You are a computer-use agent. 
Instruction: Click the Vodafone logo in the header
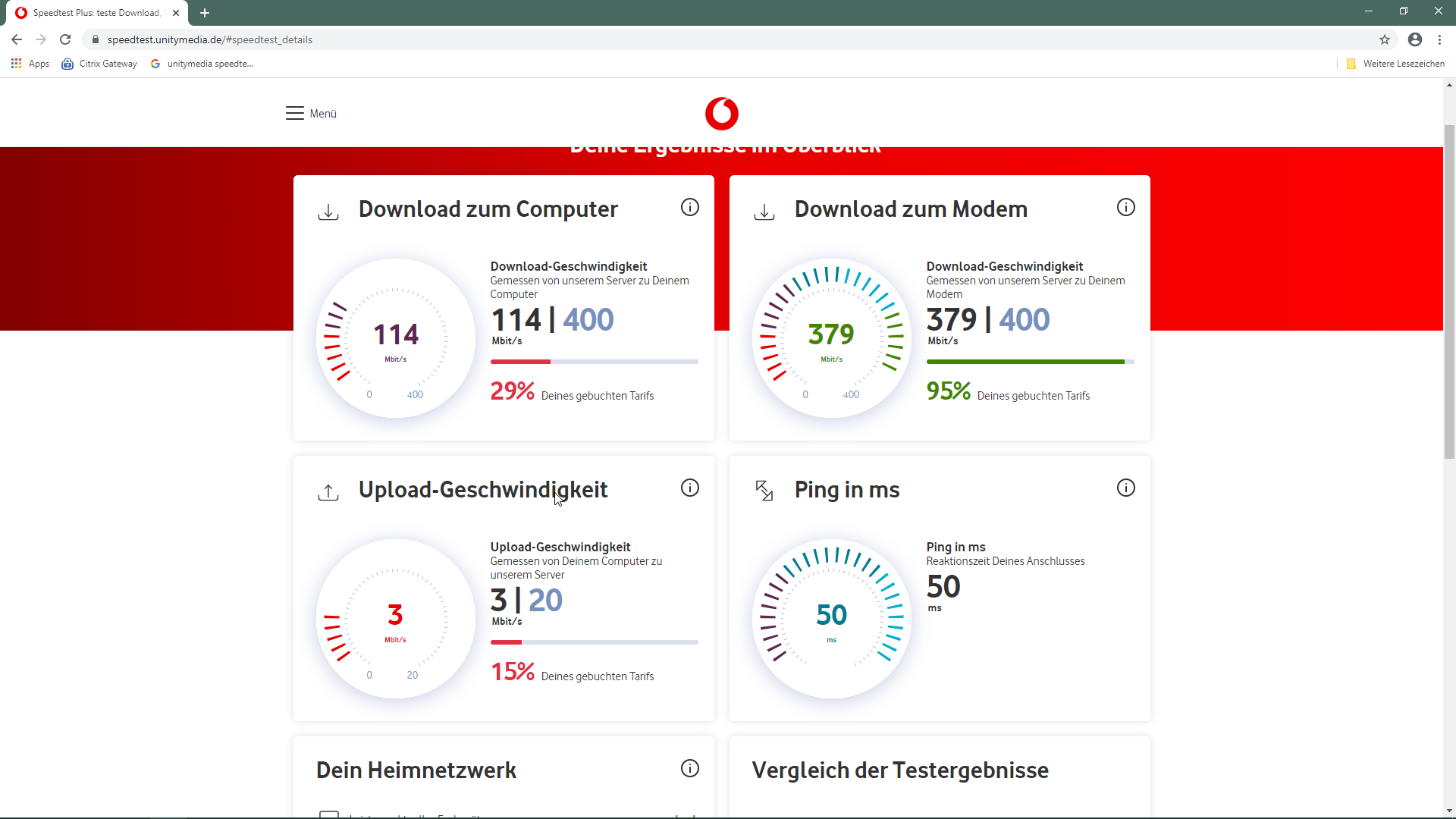721,114
